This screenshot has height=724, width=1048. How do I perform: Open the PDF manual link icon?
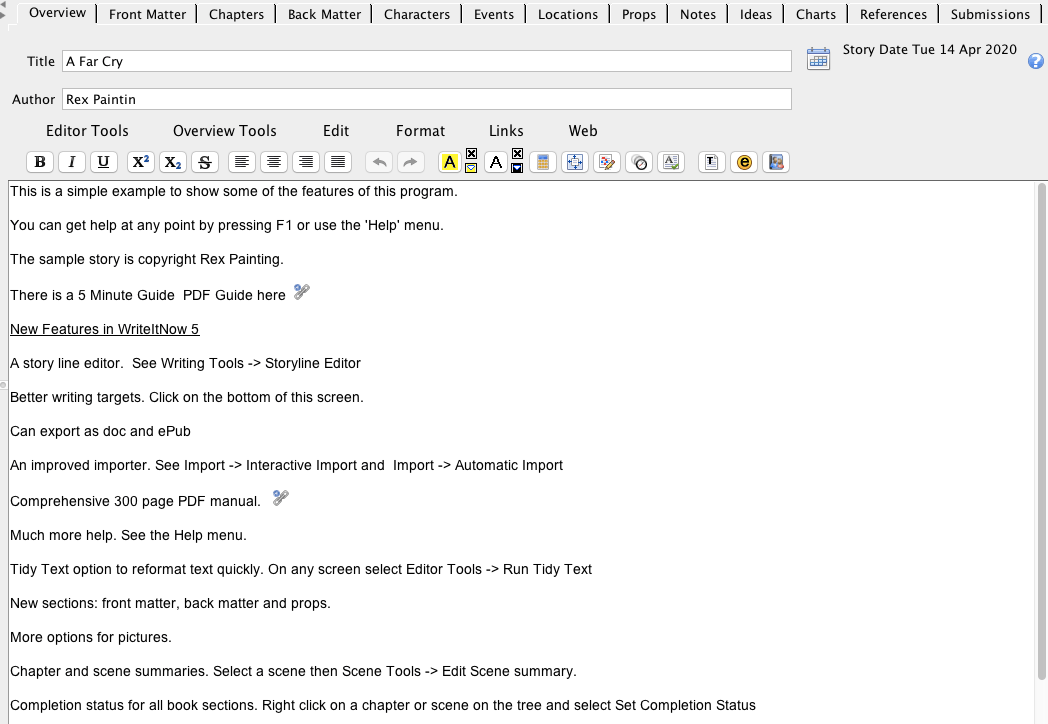click(x=281, y=498)
